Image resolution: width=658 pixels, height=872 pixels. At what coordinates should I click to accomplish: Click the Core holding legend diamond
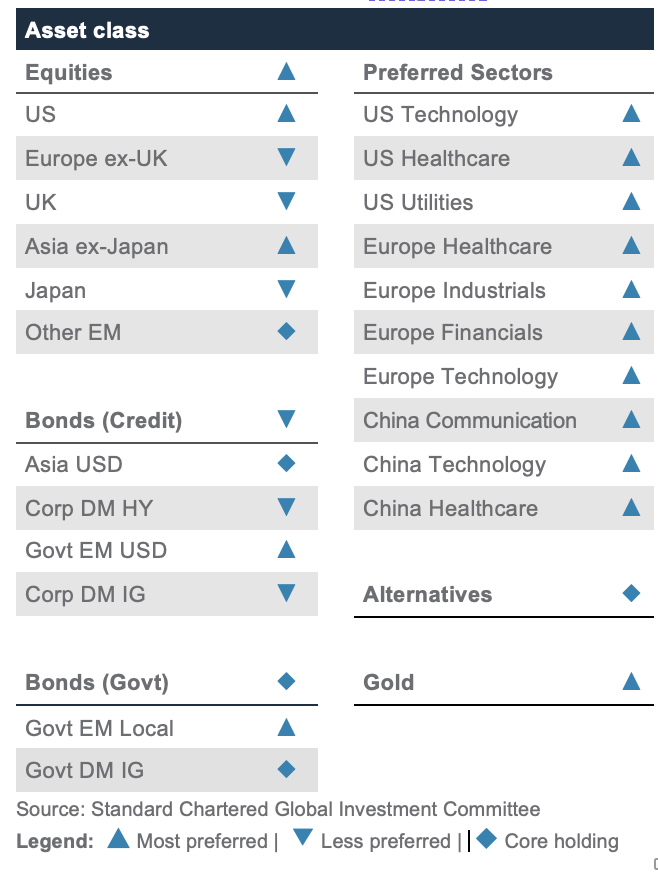coord(487,840)
